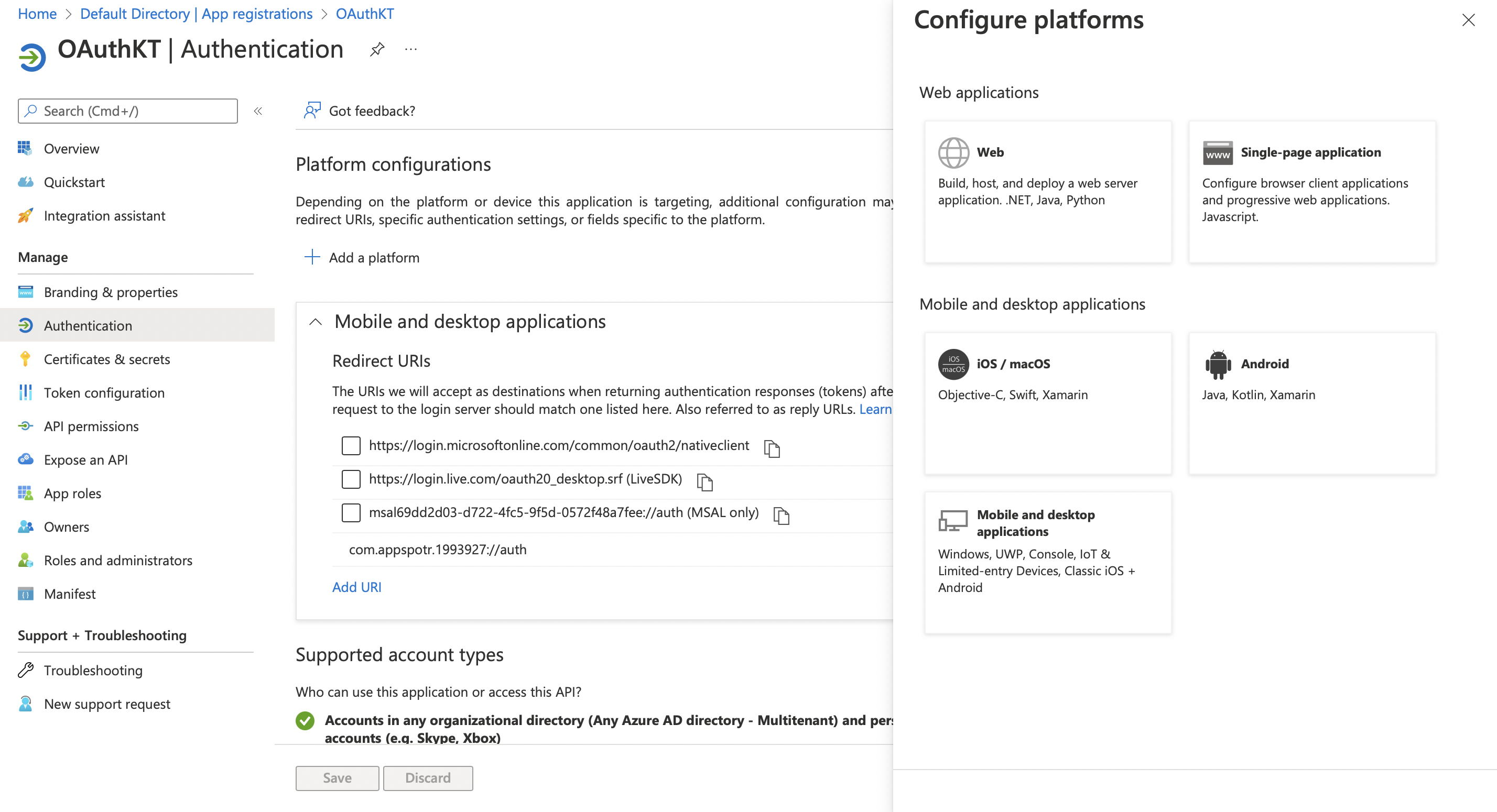The image size is (1497, 812).
Task: Click the Integration assistant rocket icon
Action: tap(25, 216)
